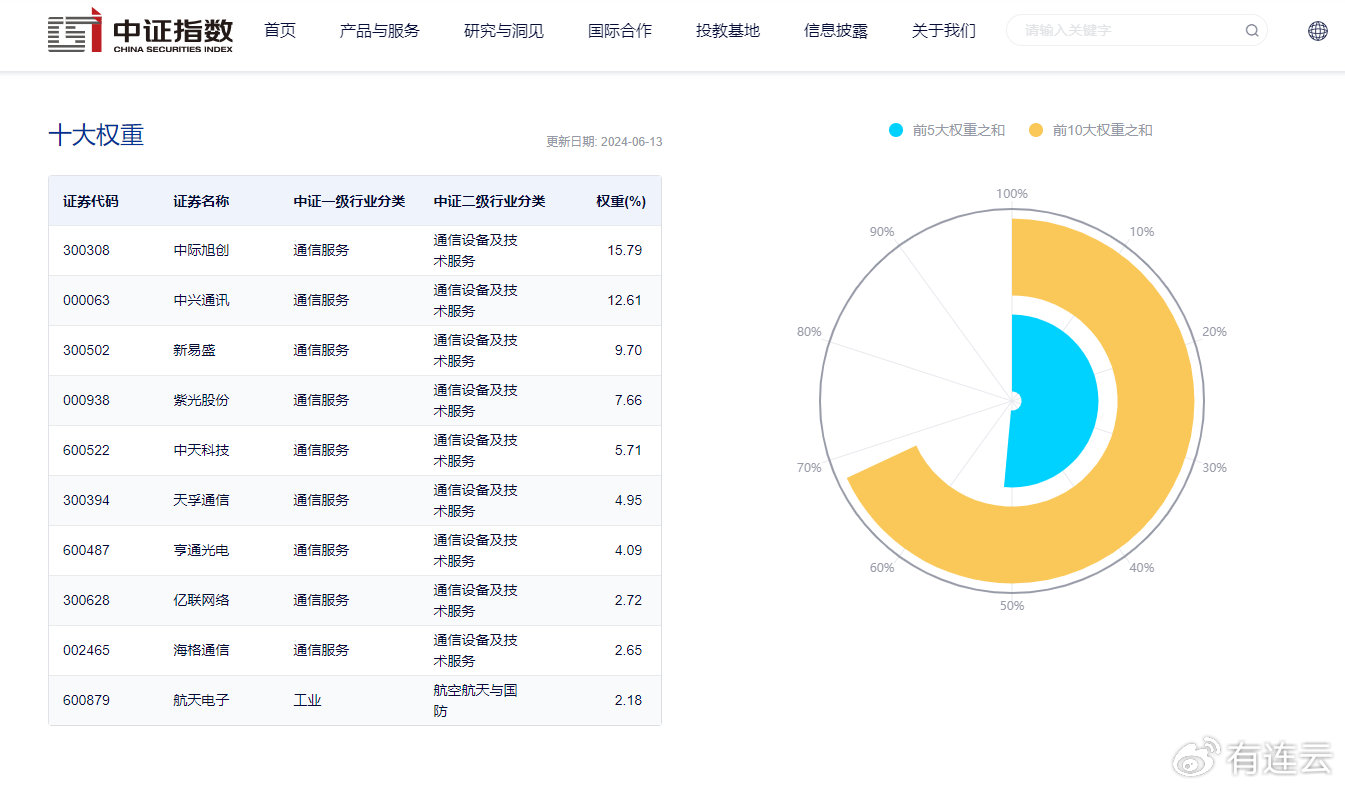This screenshot has width=1345, height=790.
Task: Click the yellow legend color dot
Action: 1036,130
